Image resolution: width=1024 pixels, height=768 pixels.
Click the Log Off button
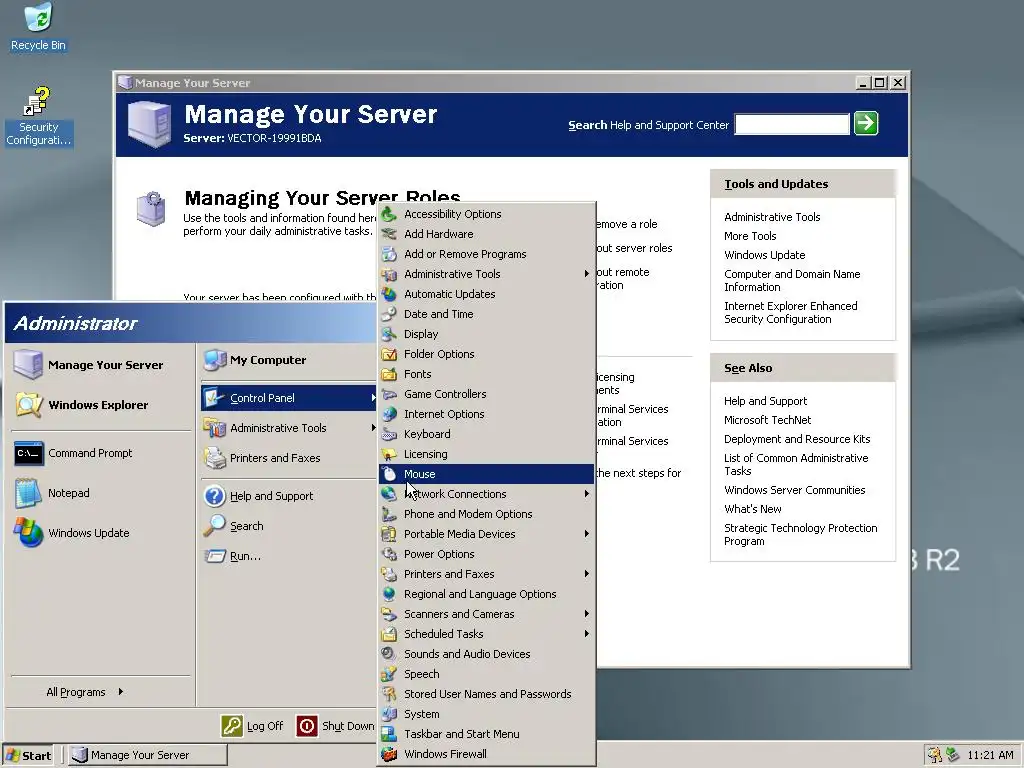[252, 726]
